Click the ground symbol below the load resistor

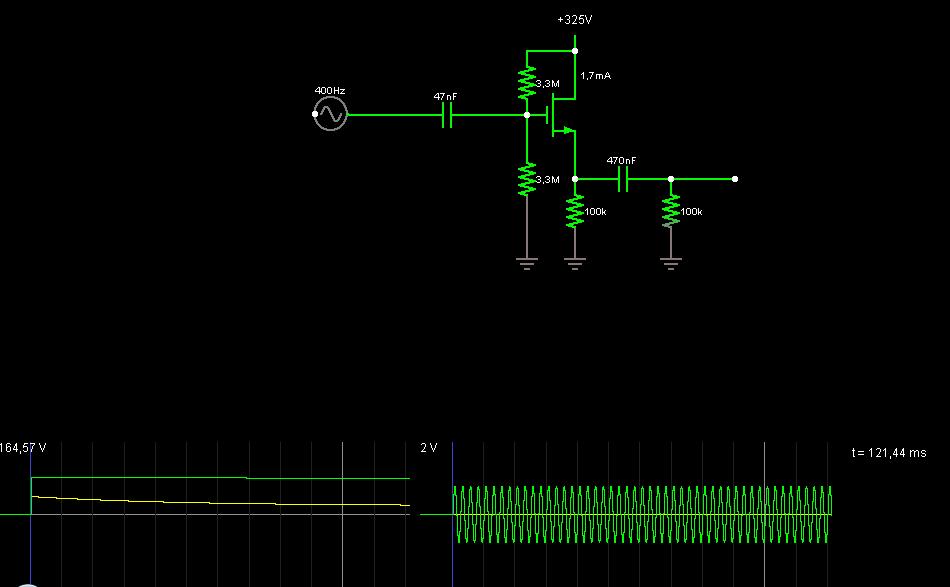point(670,263)
